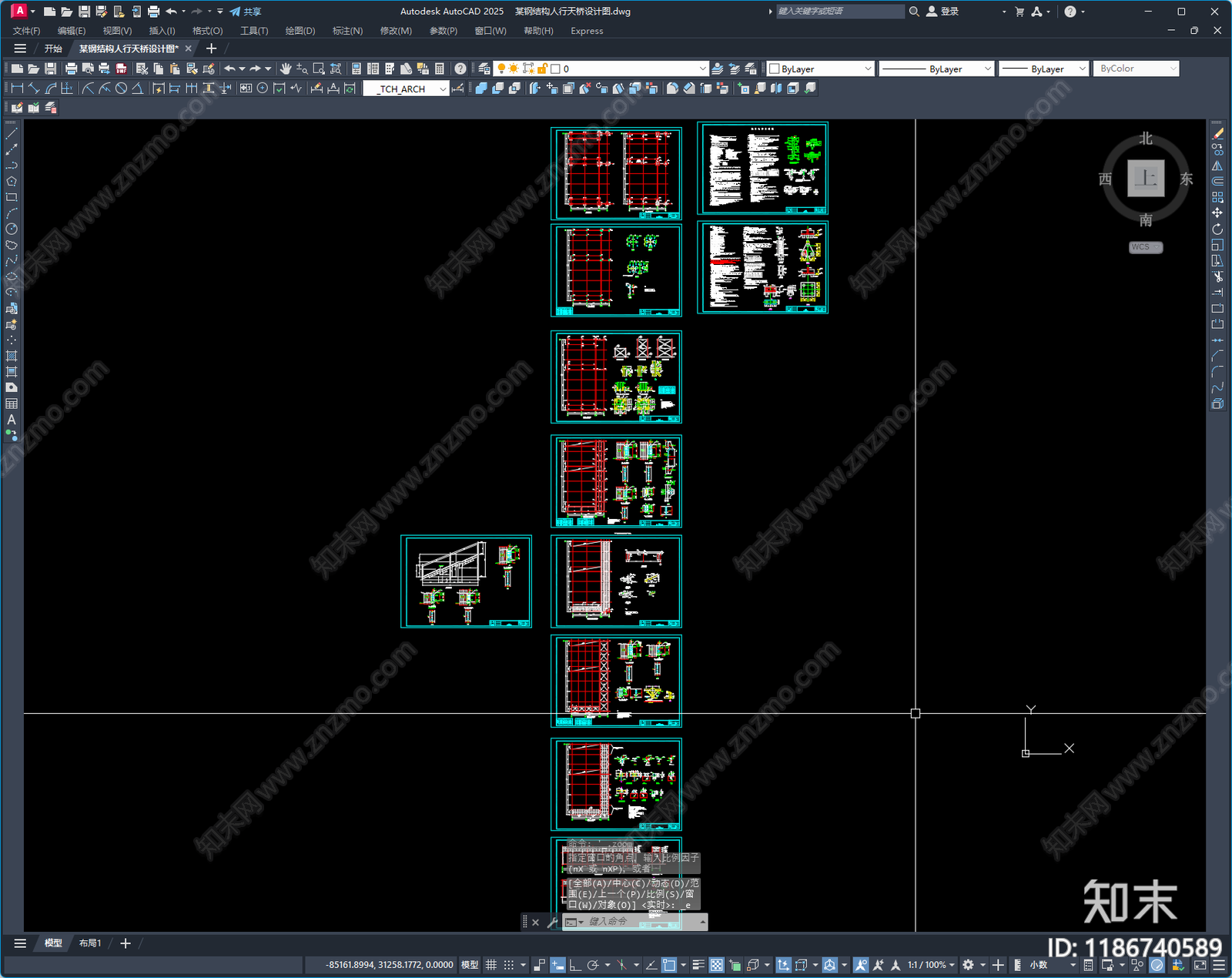Screen dimensions: 1232x978
Task: Open the QuickCalc calculator icon
Action: click(x=440, y=69)
